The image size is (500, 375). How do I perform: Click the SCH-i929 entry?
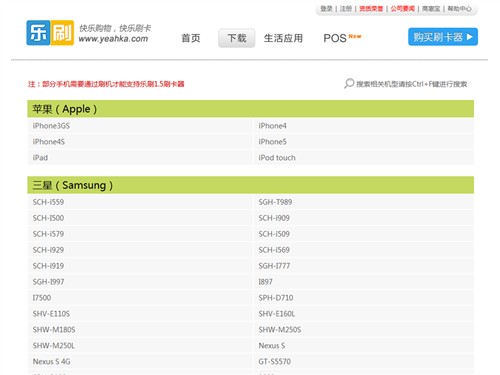(48, 250)
